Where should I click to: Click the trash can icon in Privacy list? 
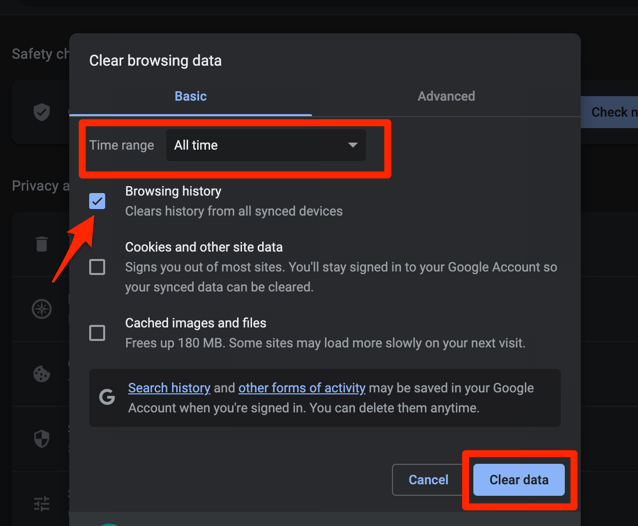(x=42, y=244)
